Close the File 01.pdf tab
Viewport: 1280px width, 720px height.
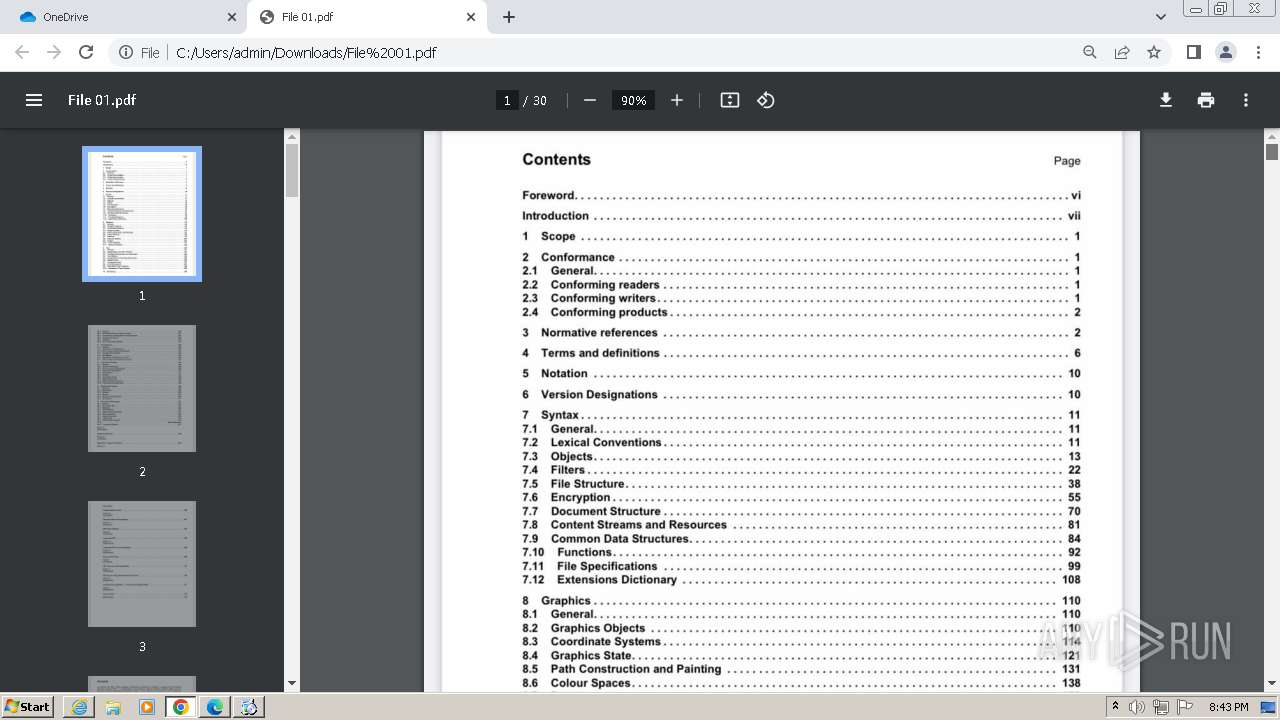pyautogui.click(x=472, y=17)
